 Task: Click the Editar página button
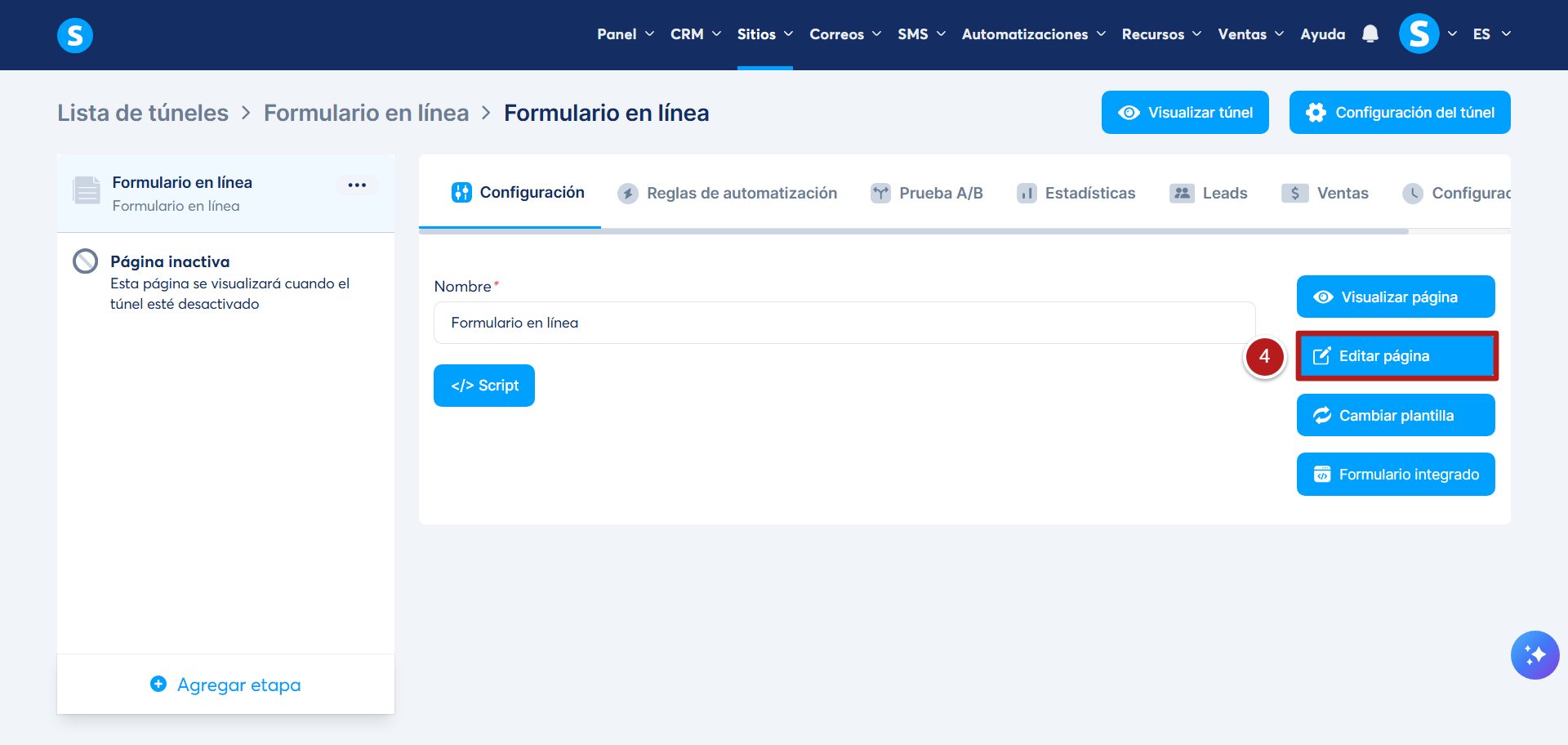tap(1396, 356)
